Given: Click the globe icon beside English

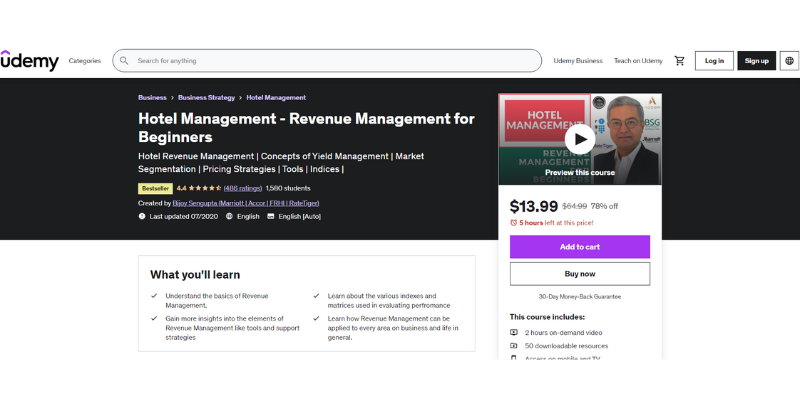Looking at the screenshot, I should 229,216.
